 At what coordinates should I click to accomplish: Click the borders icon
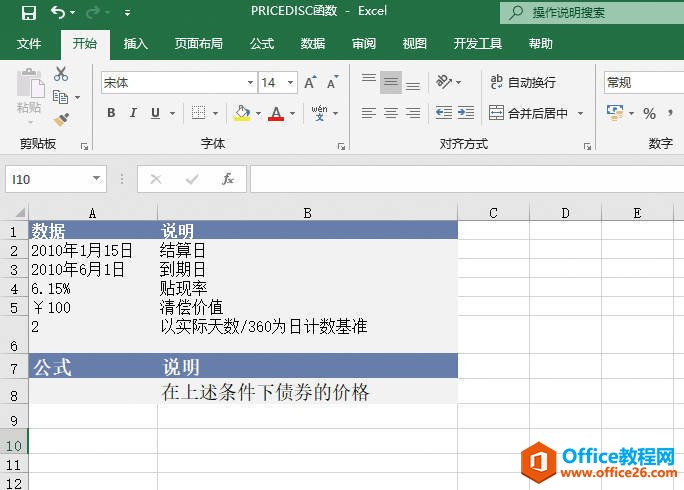[198, 113]
